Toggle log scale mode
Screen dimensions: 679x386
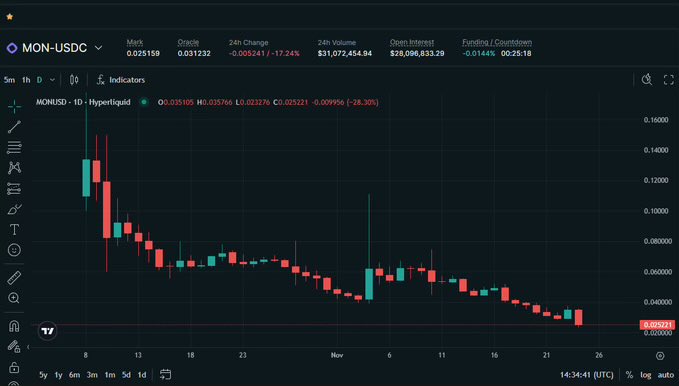(x=646, y=375)
